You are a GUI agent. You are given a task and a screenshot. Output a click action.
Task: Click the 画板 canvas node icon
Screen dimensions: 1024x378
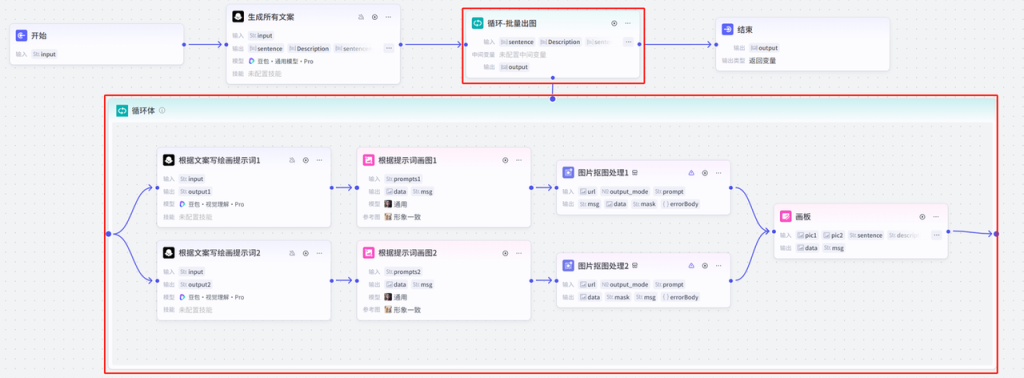(786, 217)
